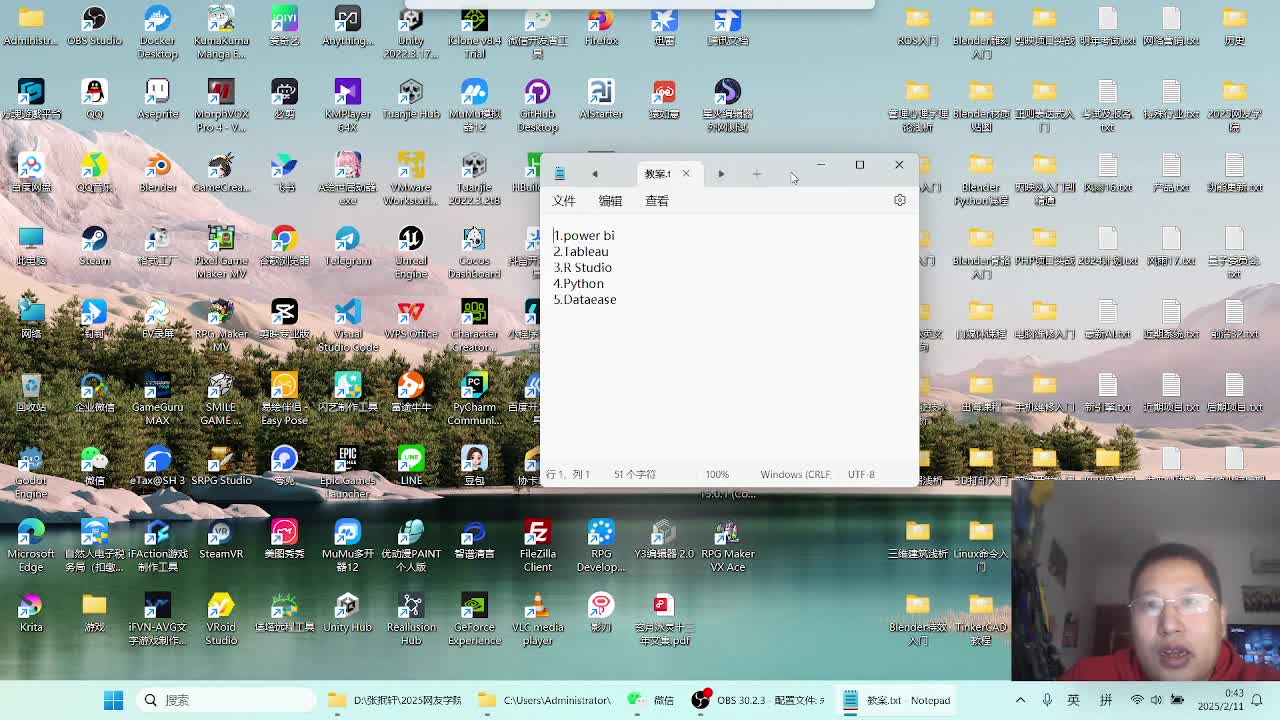The width and height of the screenshot is (1280, 720).
Task: Click the 100% zoom level in status bar
Action: (717, 474)
